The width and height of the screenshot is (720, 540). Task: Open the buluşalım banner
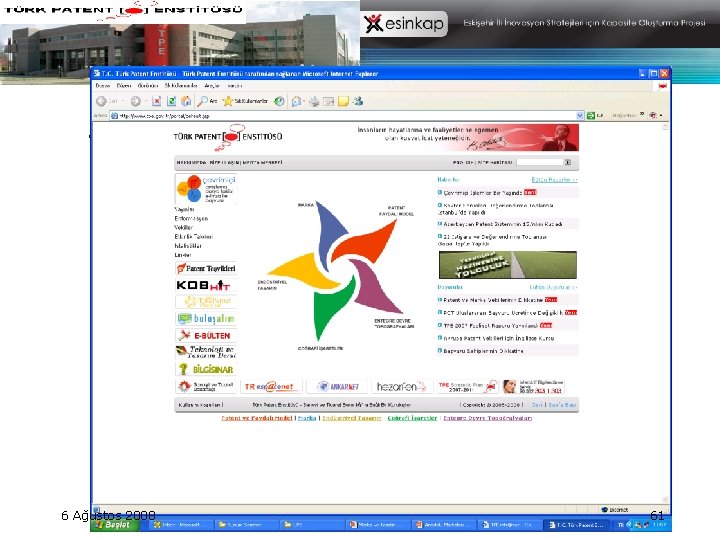point(206,318)
